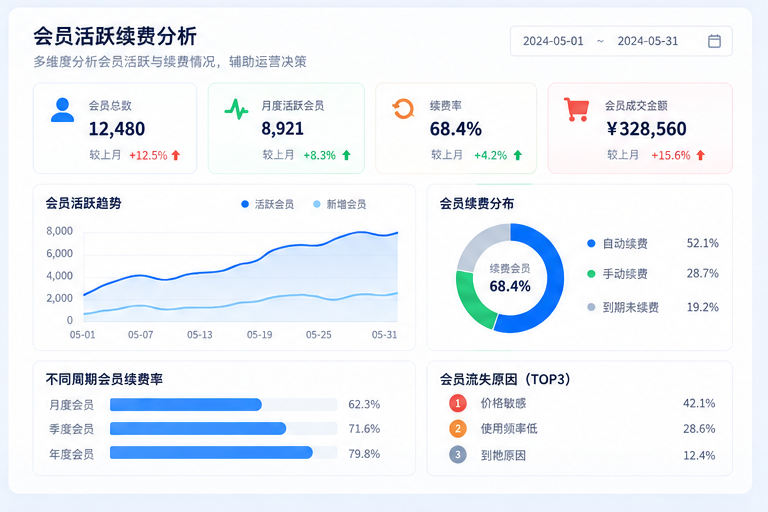Toggle the 活跃会员 legend item

pos(267,204)
